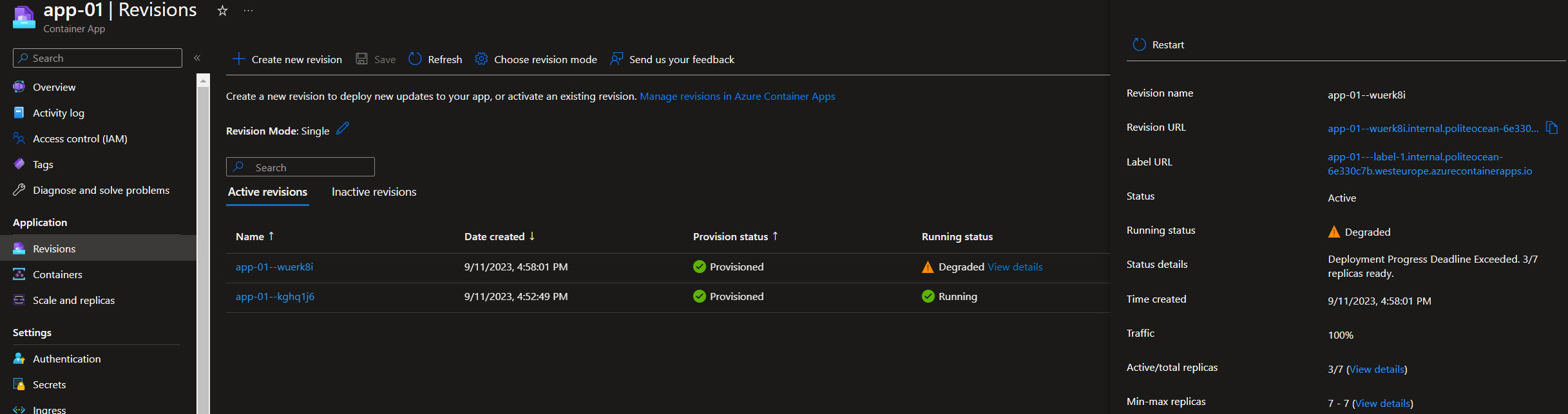Screen dimensions: 1568x414
Task: Select the Active revisions tab
Action: (x=267, y=192)
